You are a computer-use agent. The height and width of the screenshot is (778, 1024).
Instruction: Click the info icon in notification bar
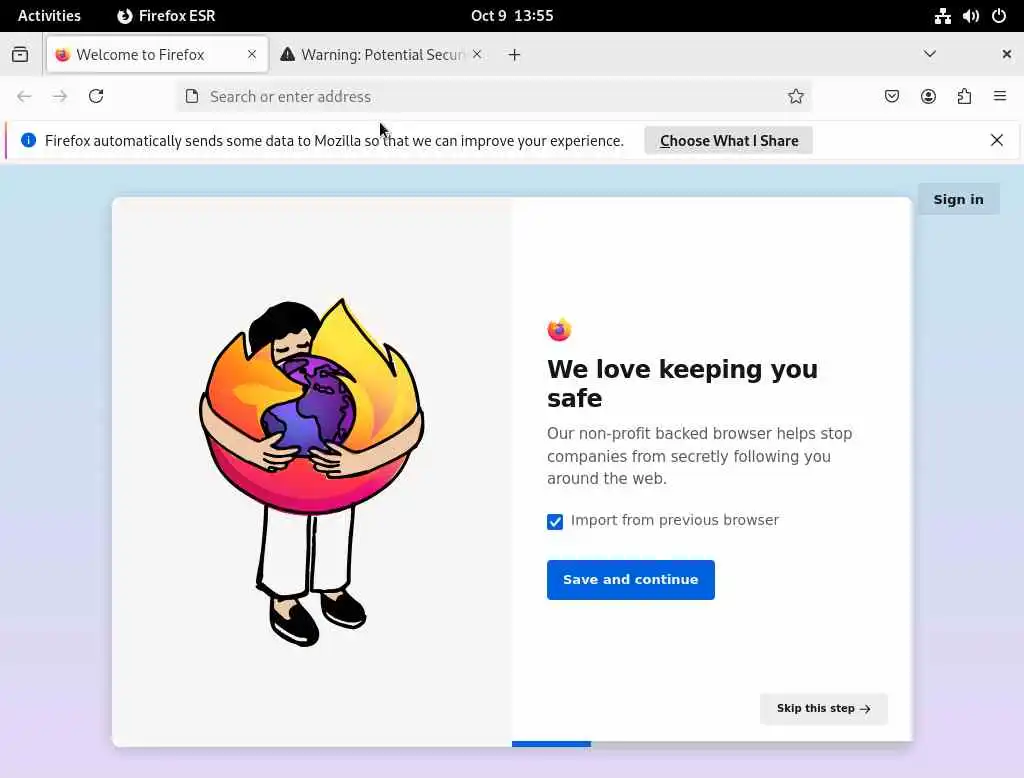(x=28, y=140)
